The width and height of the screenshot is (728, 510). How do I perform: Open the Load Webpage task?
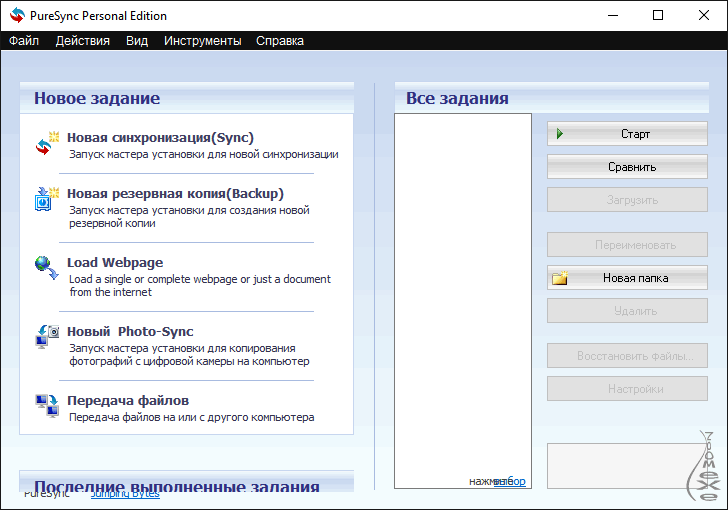(115, 262)
